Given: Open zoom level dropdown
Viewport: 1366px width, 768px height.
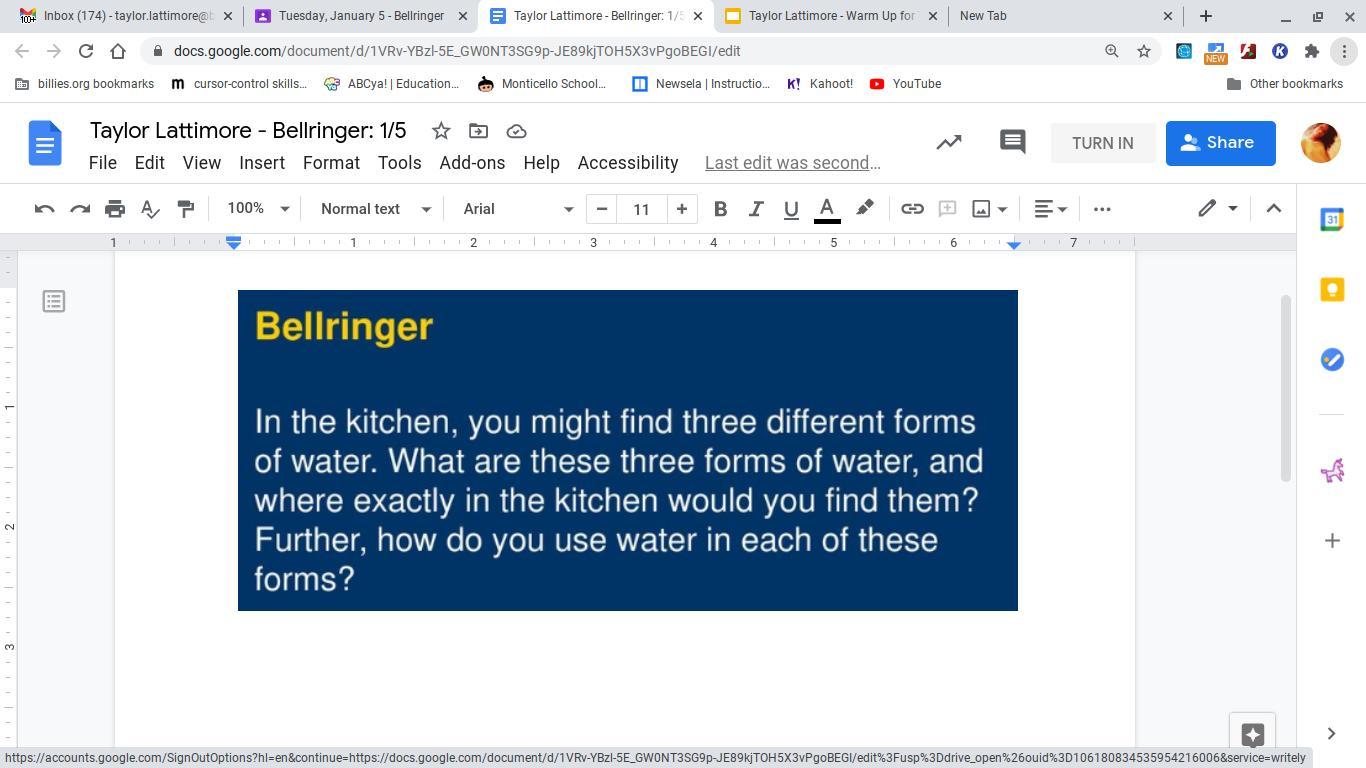Looking at the screenshot, I should (x=258, y=209).
